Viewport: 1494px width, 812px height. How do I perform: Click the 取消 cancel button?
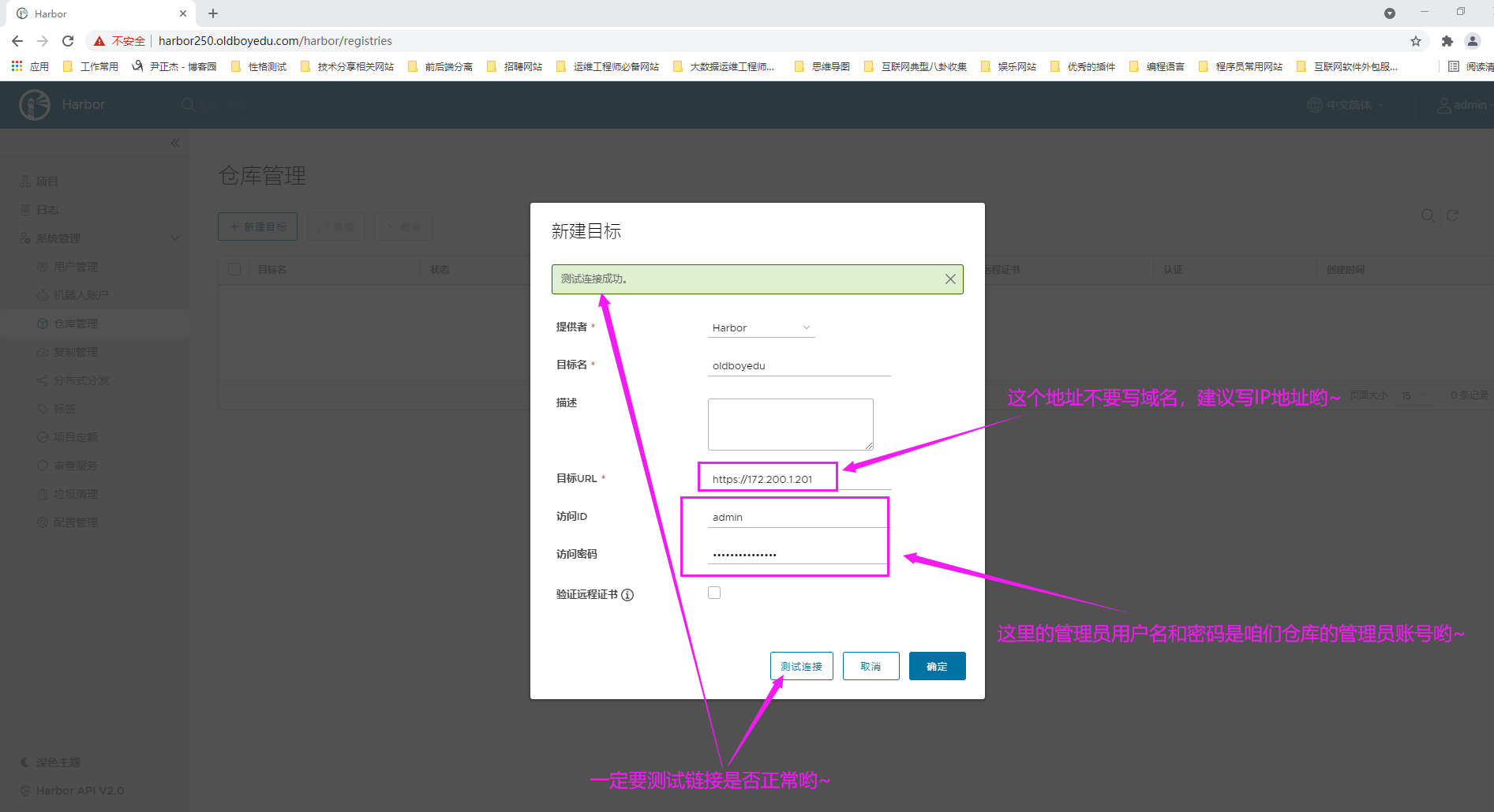click(x=871, y=666)
